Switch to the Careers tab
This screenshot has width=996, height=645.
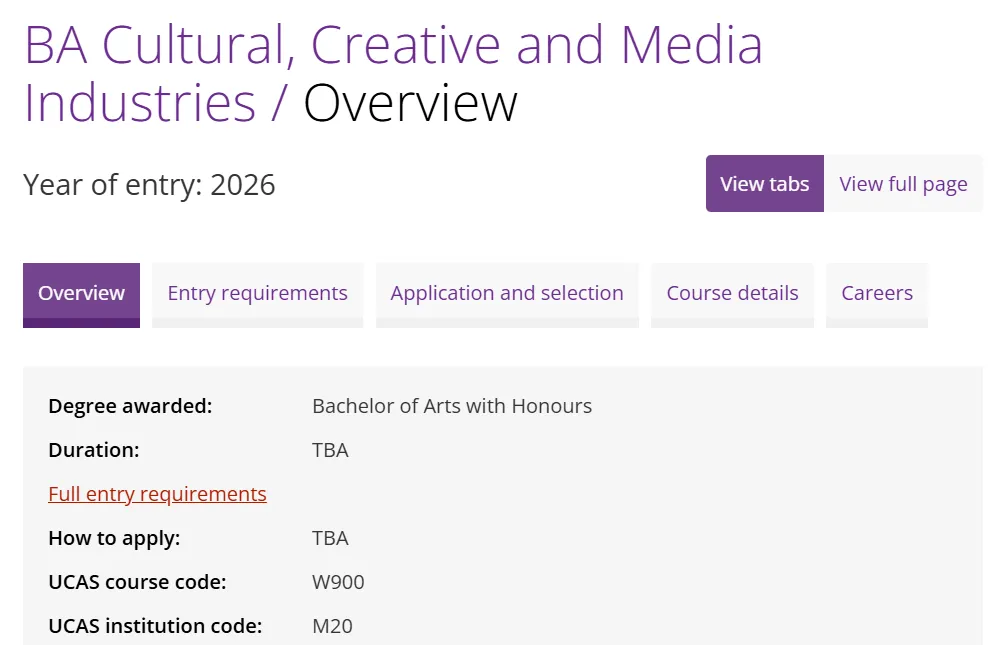click(x=876, y=294)
